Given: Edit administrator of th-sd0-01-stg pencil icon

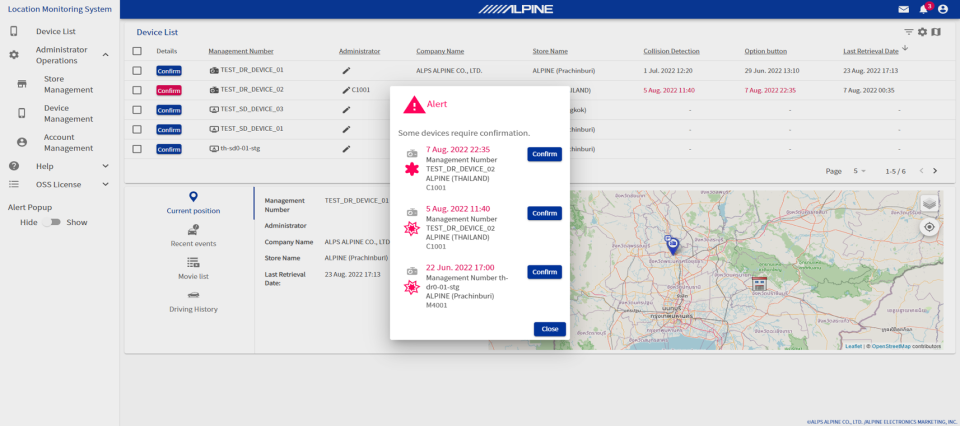Looking at the screenshot, I should coord(346,149).
